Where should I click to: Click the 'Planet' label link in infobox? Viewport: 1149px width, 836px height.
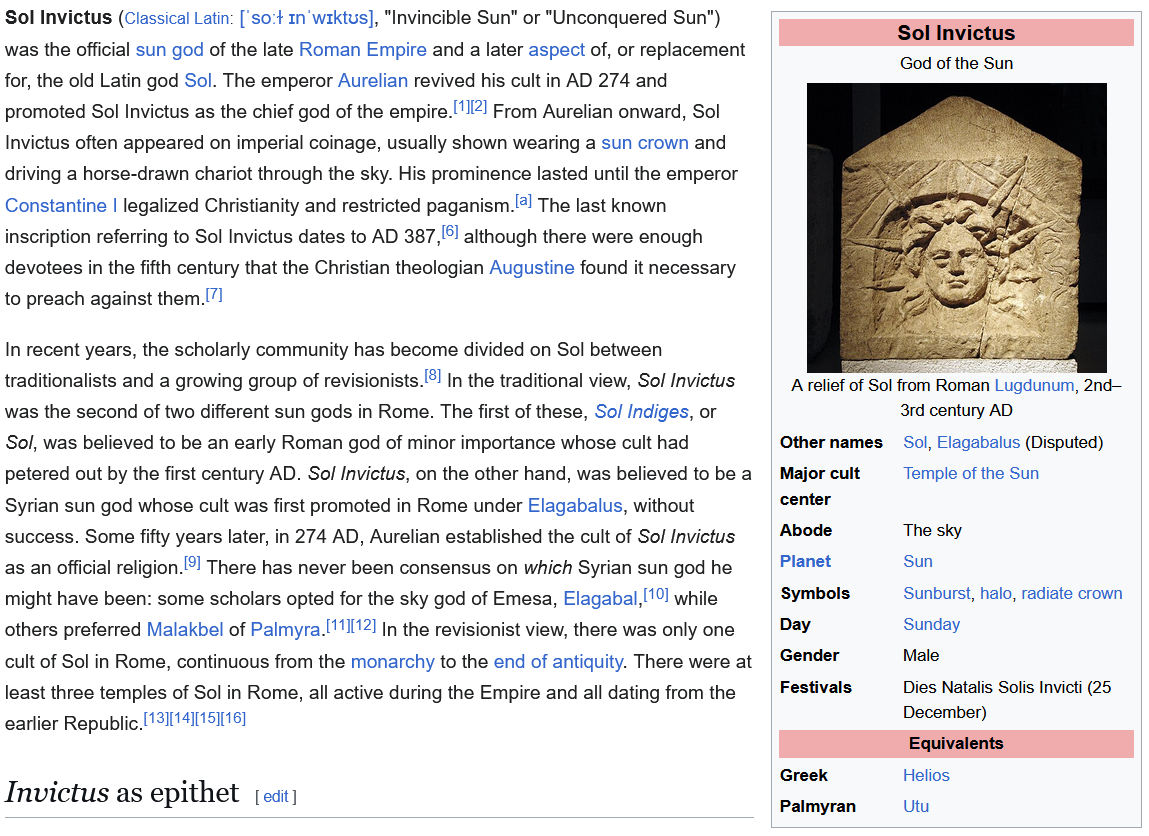click(805, 562)
